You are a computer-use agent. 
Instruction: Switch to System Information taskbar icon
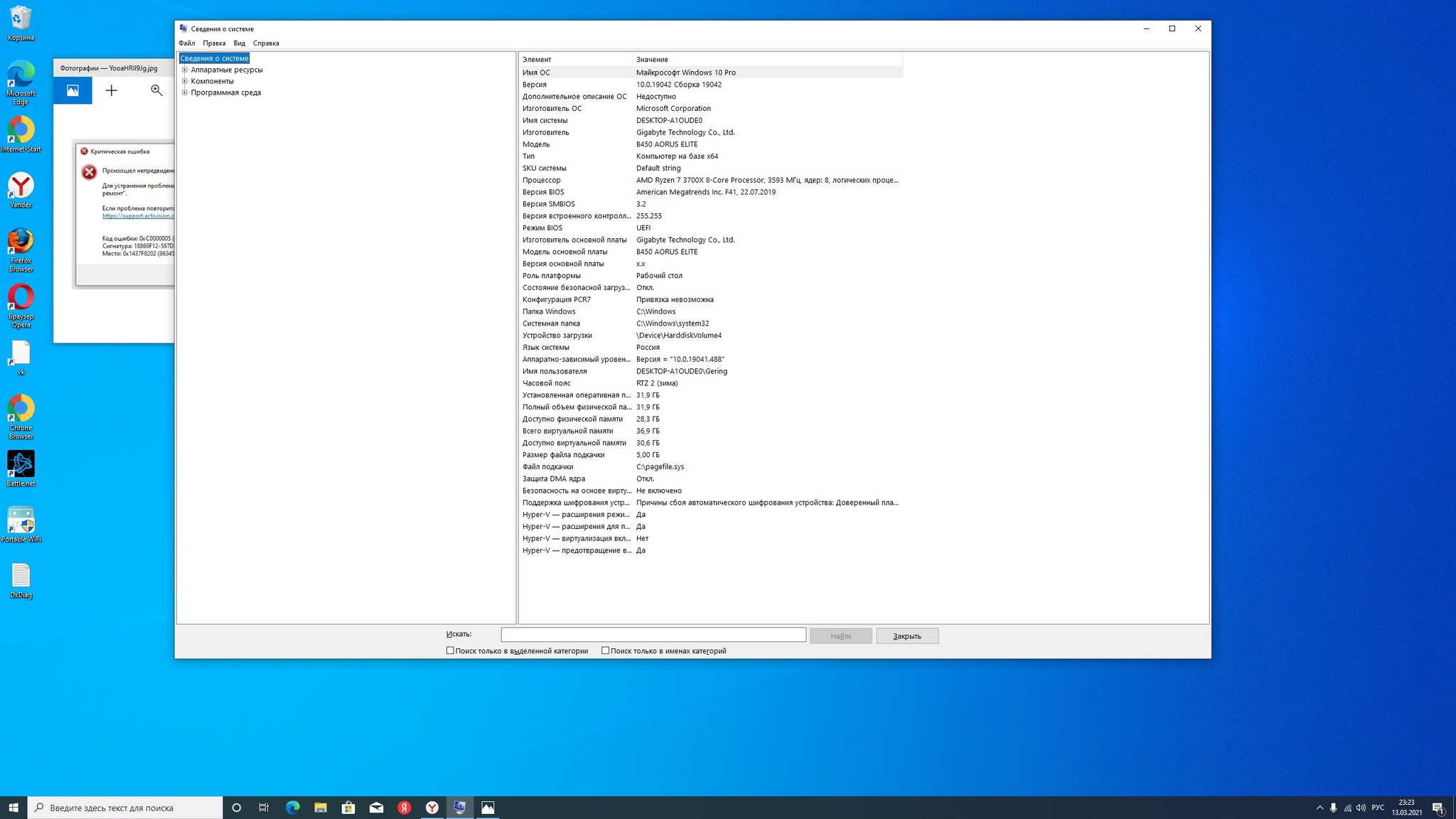[x=460, y=808]
